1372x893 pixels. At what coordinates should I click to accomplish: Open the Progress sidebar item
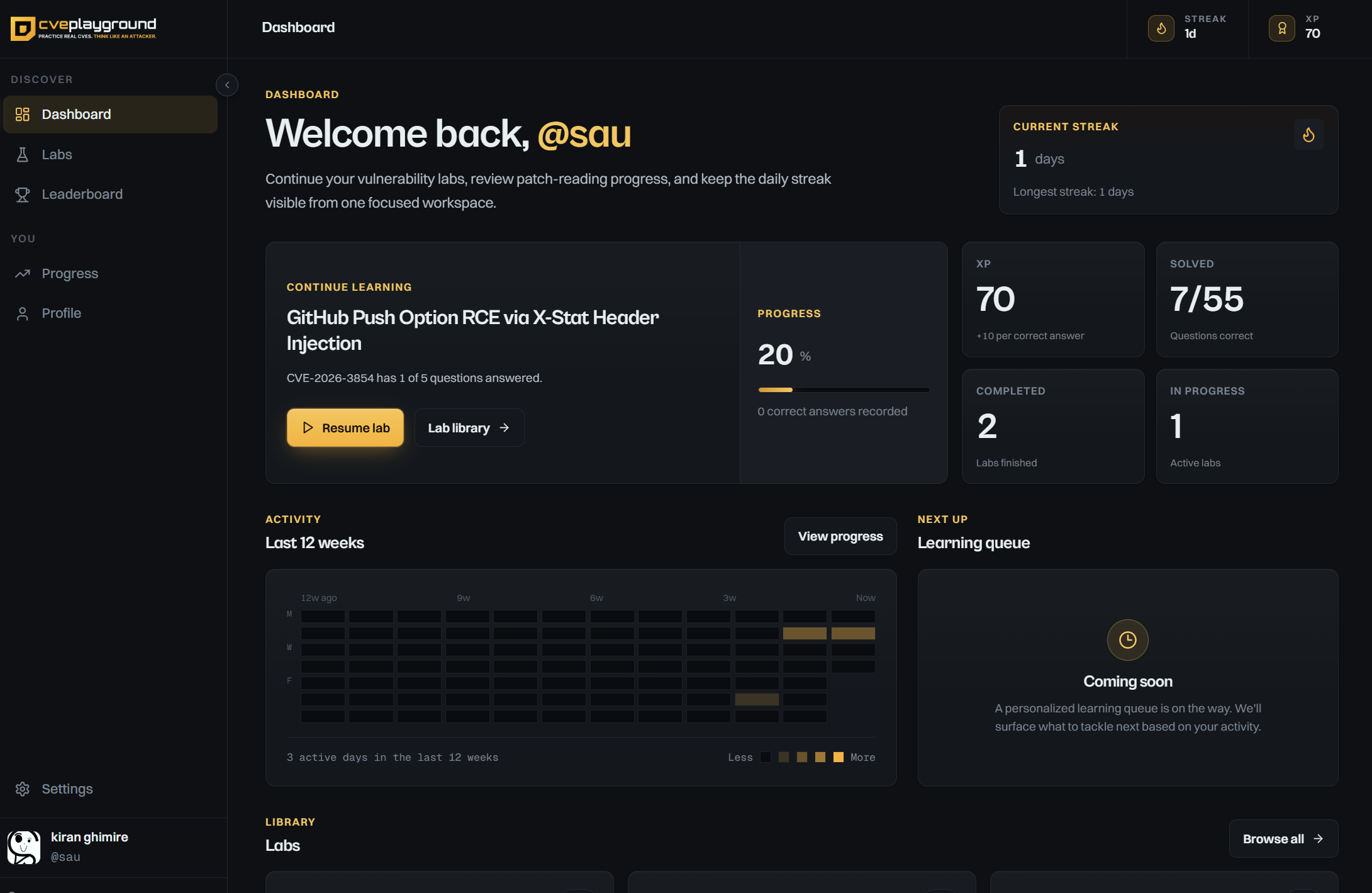[110, 274]
